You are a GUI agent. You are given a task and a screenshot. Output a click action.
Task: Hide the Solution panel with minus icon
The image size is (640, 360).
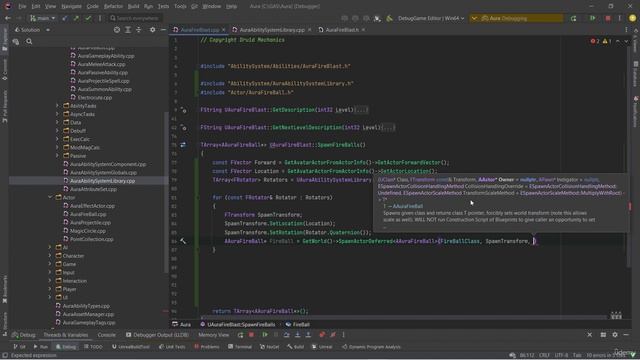(163, 30)
